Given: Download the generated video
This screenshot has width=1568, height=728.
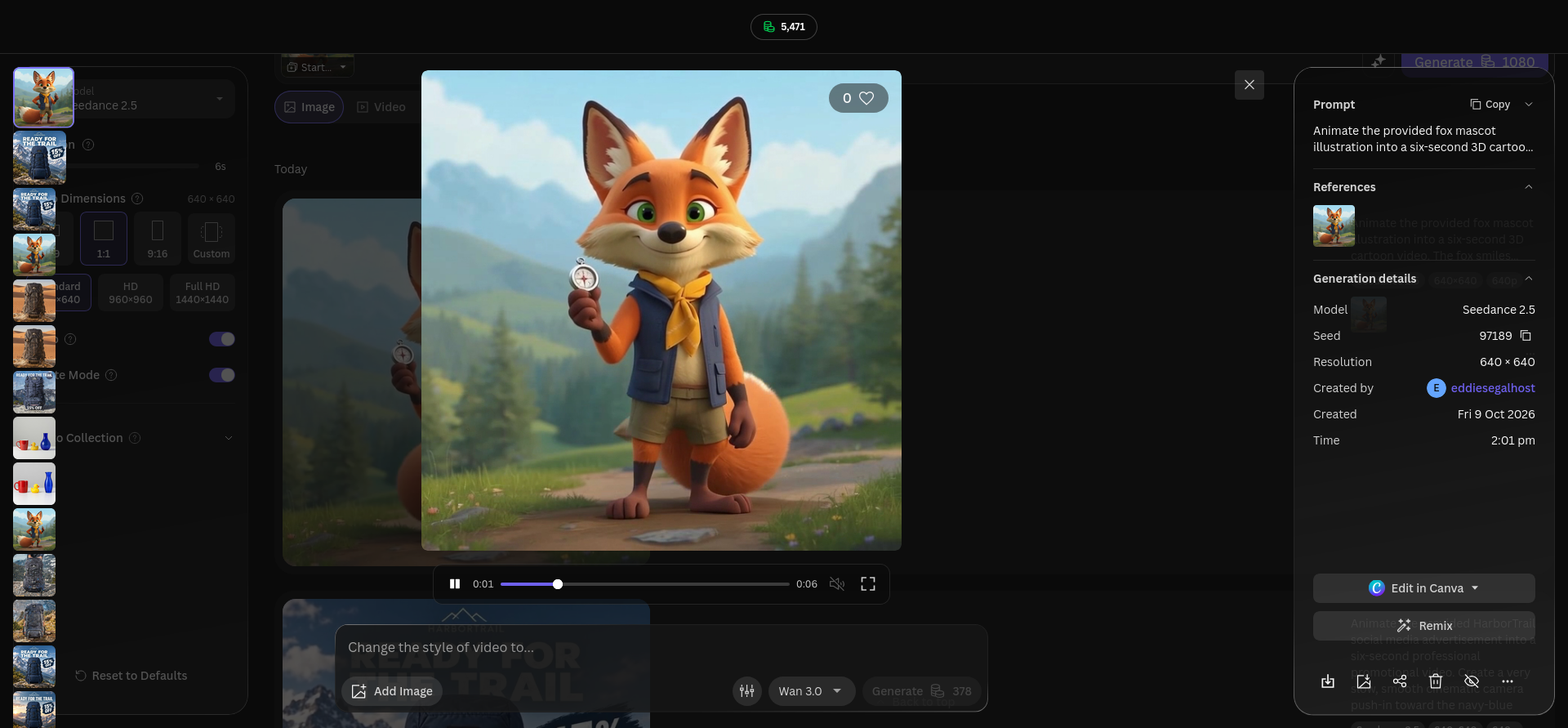Looking at the screenshot, I should (x=1328, y=681).
